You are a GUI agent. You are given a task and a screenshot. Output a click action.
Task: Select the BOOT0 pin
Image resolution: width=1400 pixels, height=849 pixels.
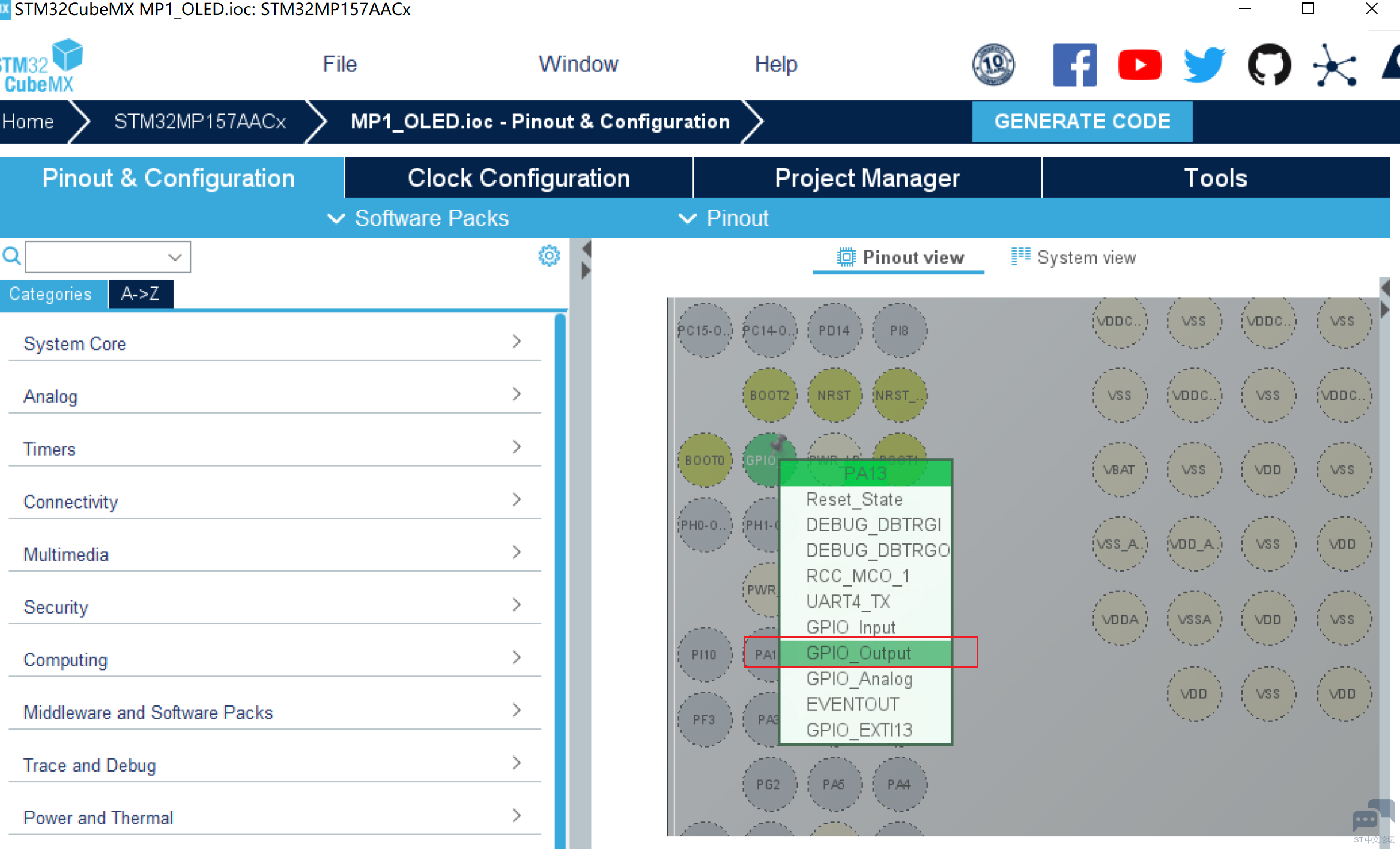[705, 460]
